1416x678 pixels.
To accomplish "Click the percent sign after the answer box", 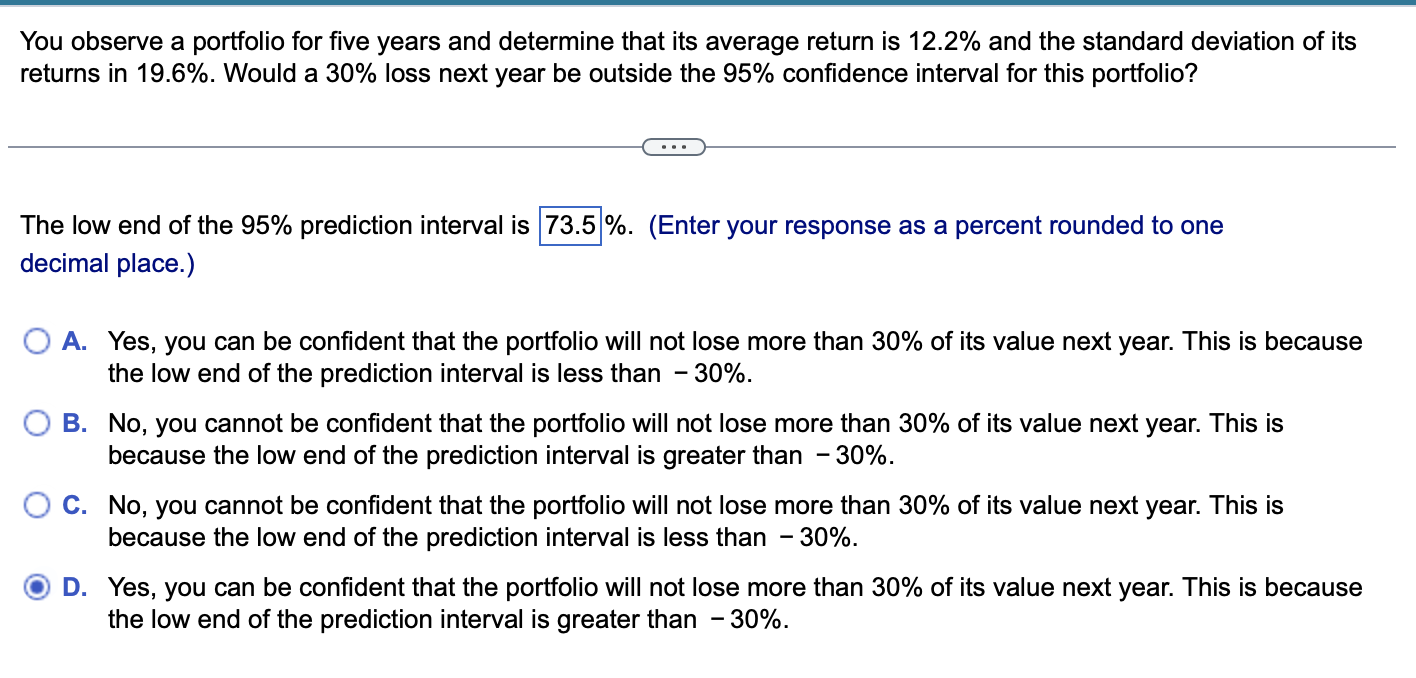I will [614, 225].
